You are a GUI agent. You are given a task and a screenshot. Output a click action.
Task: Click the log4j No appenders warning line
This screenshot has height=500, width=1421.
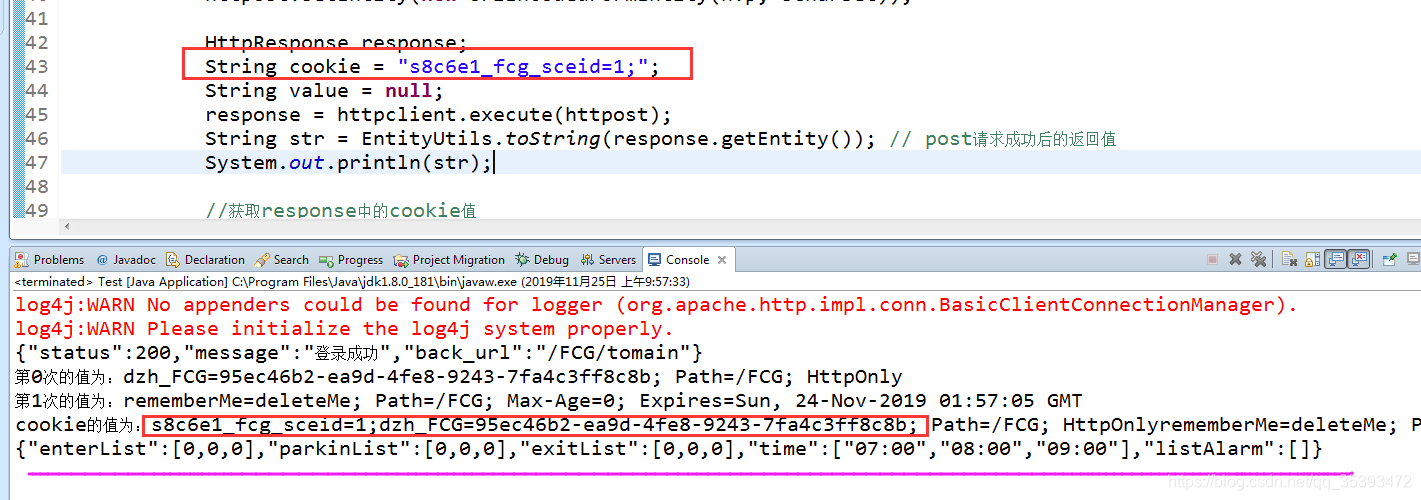656,305
